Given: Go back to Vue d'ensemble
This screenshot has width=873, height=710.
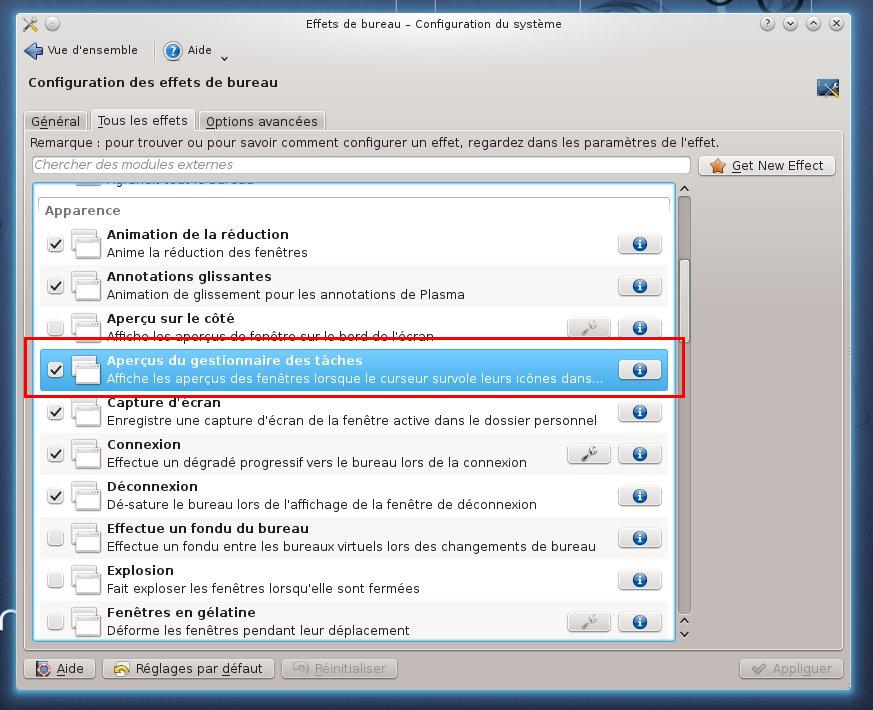Looking at the screenshot, I should pos(81,50).
